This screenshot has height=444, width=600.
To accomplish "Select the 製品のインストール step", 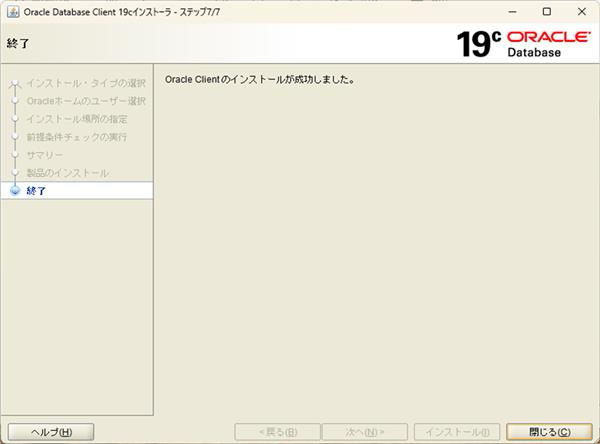I will [67, 172].
